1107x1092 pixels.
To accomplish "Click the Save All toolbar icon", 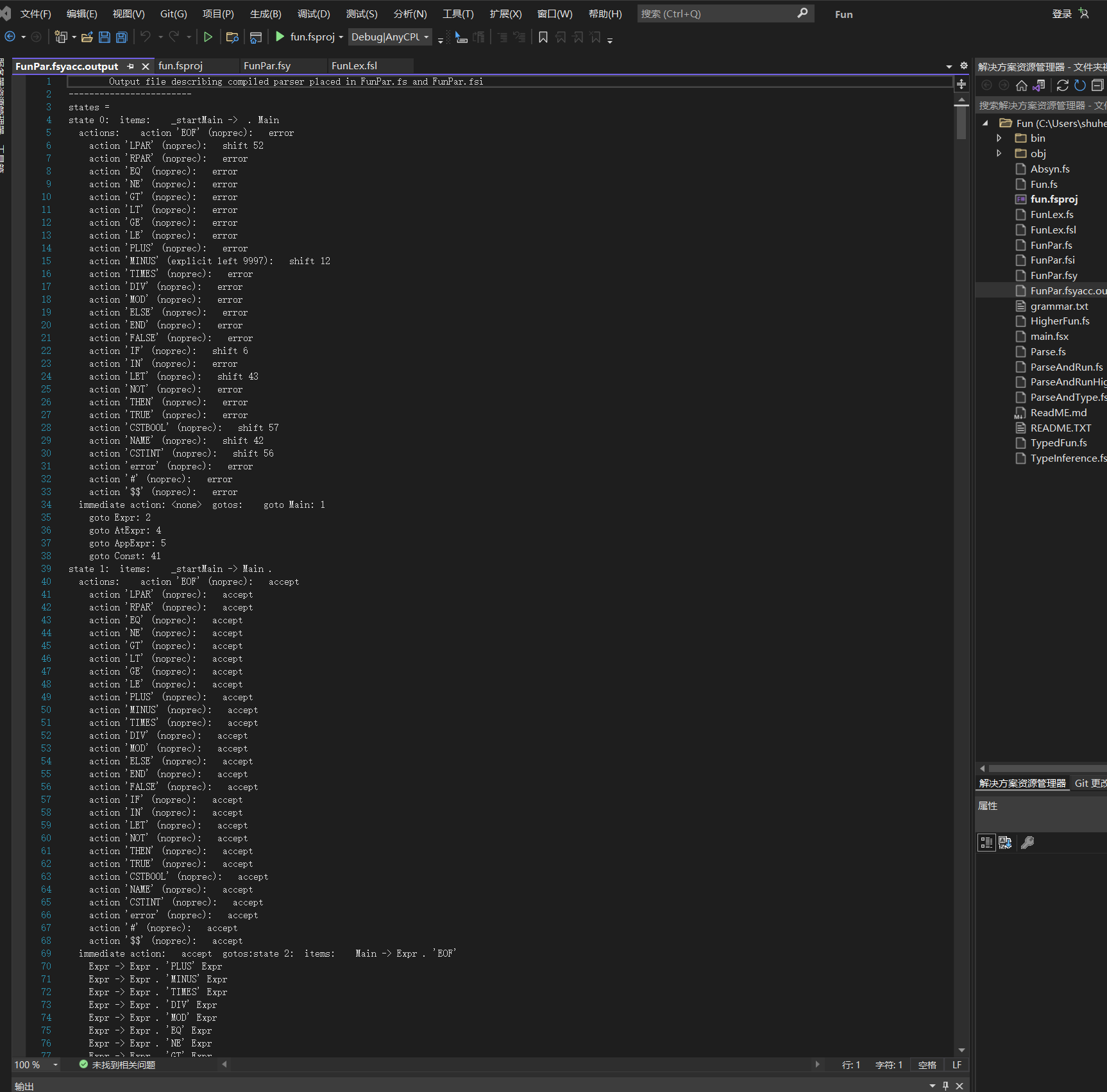I will (121, 37).
